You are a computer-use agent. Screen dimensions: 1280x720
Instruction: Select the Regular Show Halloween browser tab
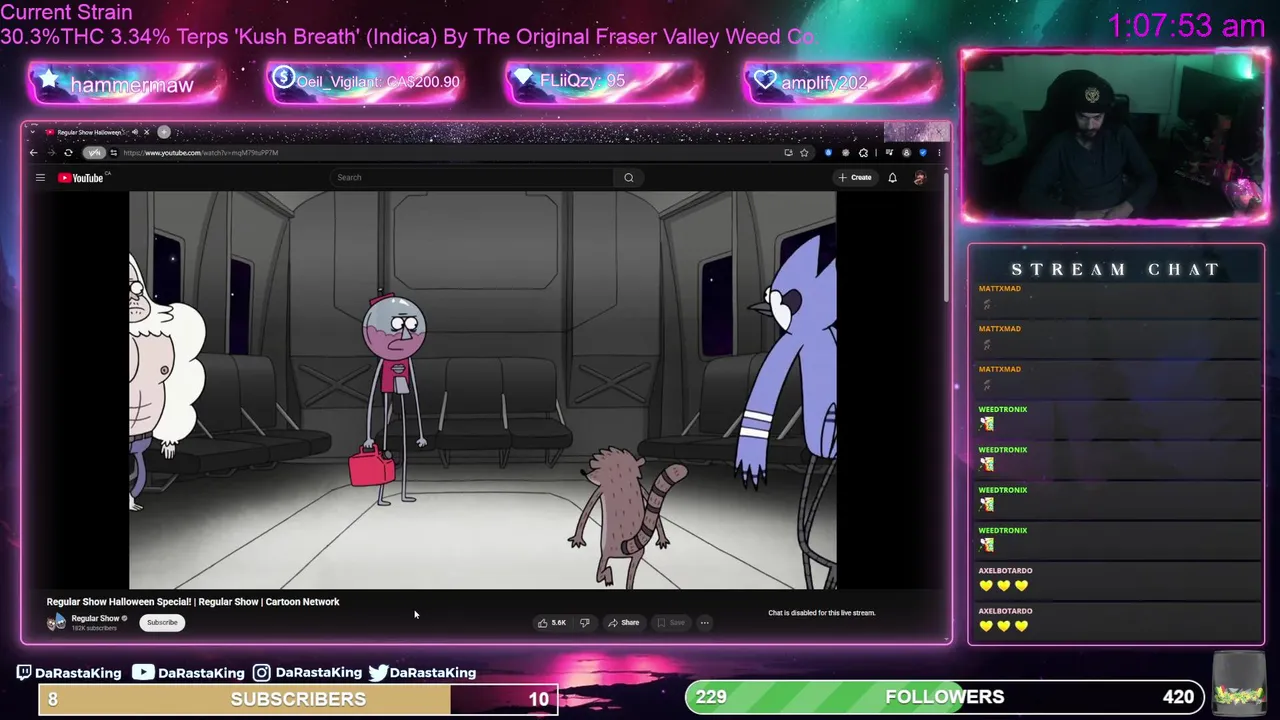click(90, 132)
